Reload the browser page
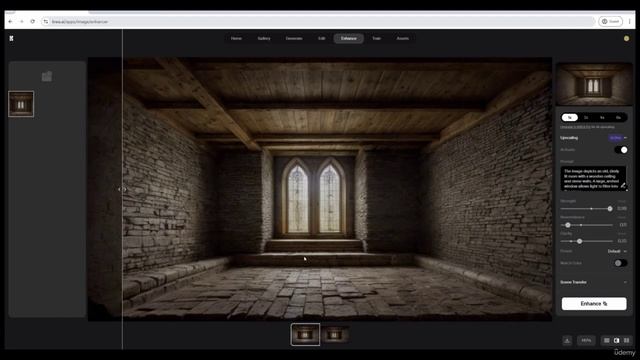The image size is (640, 360). (33, 21)
